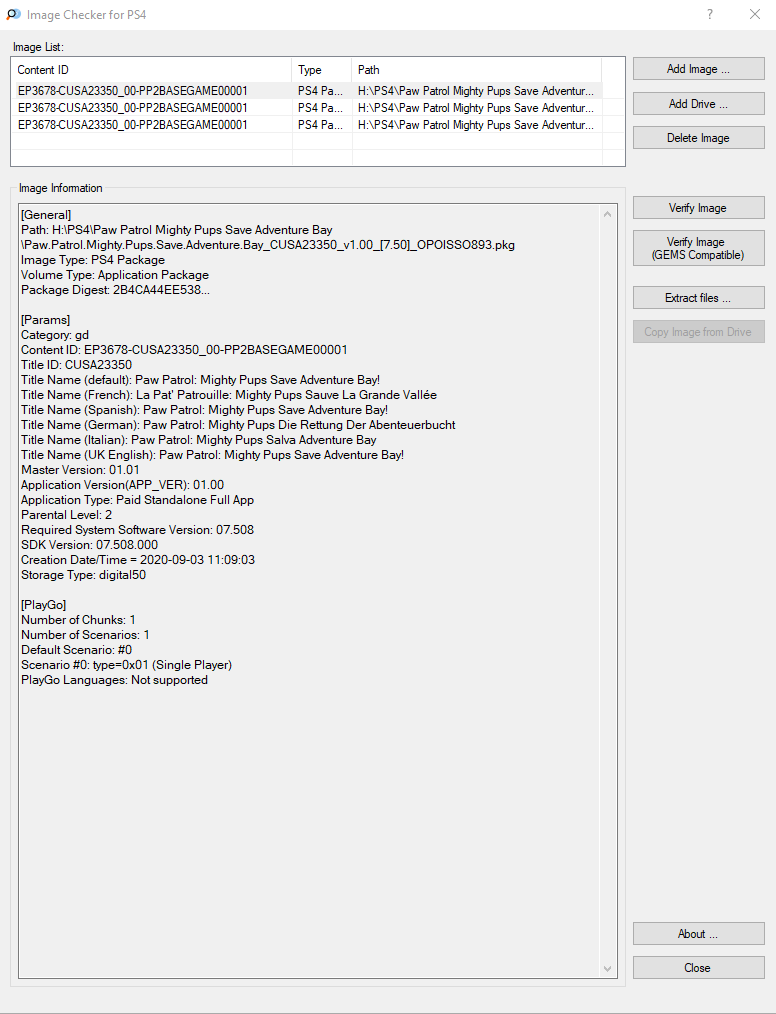Click the Creation Date/Time line
The width and height of the screenshot is (776, 1014).
pyautogui.click(x=138, y=559)
